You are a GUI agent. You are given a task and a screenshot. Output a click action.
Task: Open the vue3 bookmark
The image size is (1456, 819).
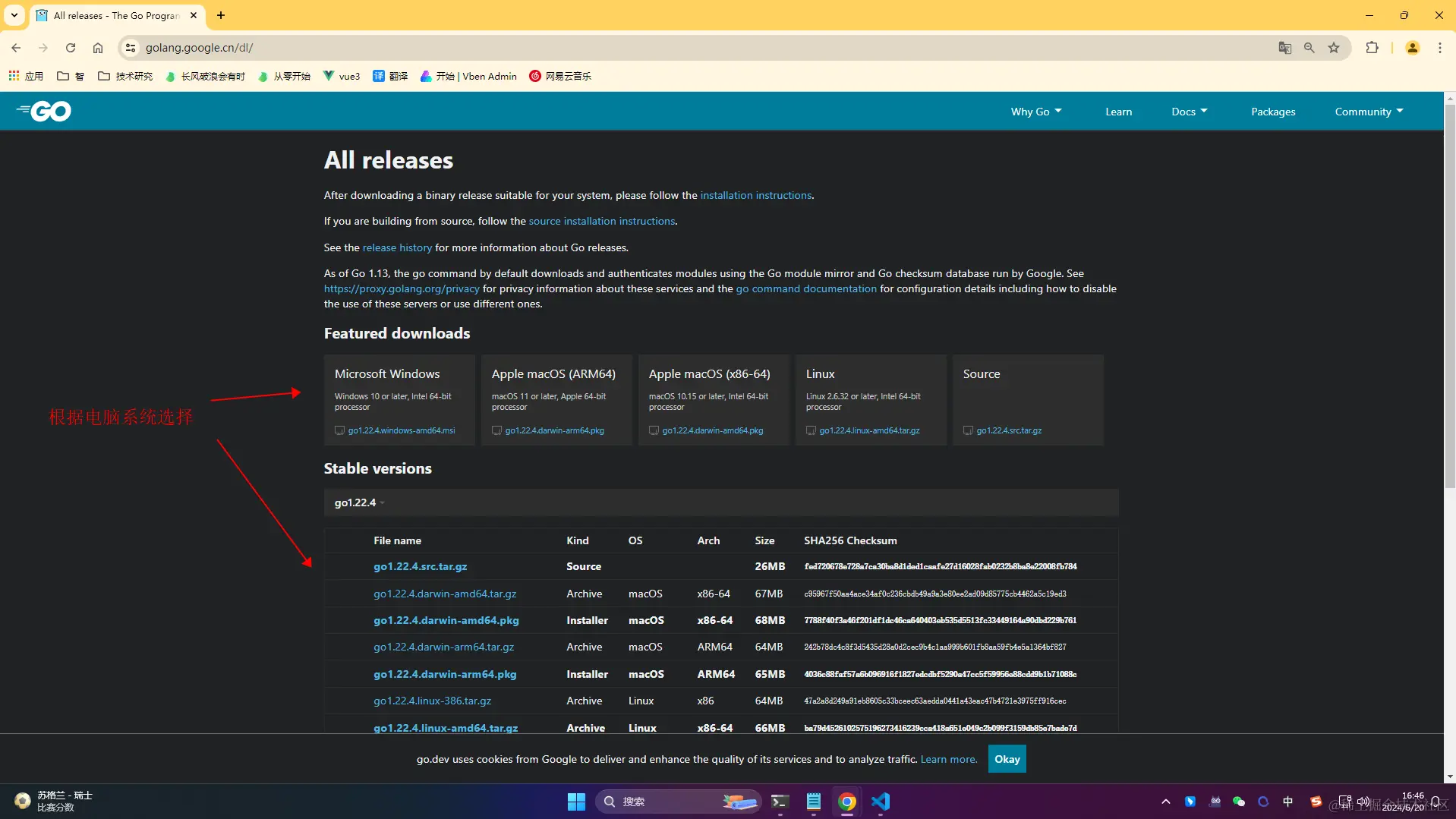coord(342,76)
